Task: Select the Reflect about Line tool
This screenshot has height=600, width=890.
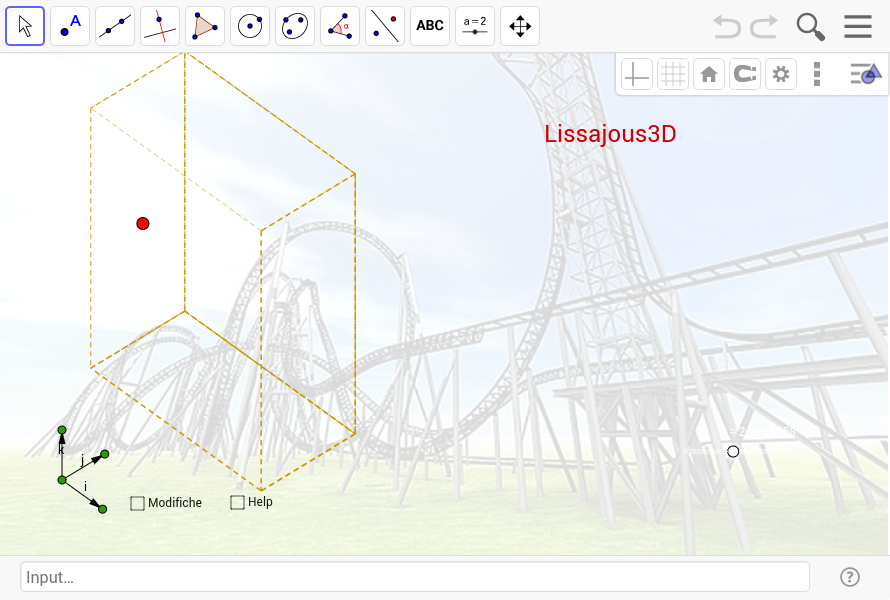Action: [385, 26]
